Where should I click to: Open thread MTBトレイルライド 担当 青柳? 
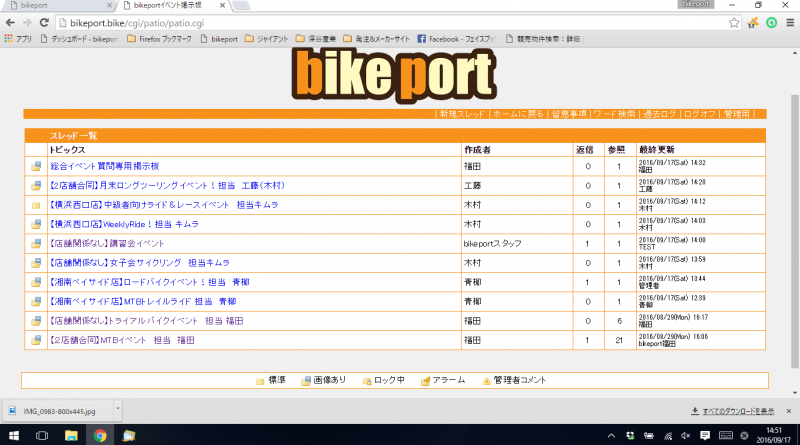[x=143, y=302]
